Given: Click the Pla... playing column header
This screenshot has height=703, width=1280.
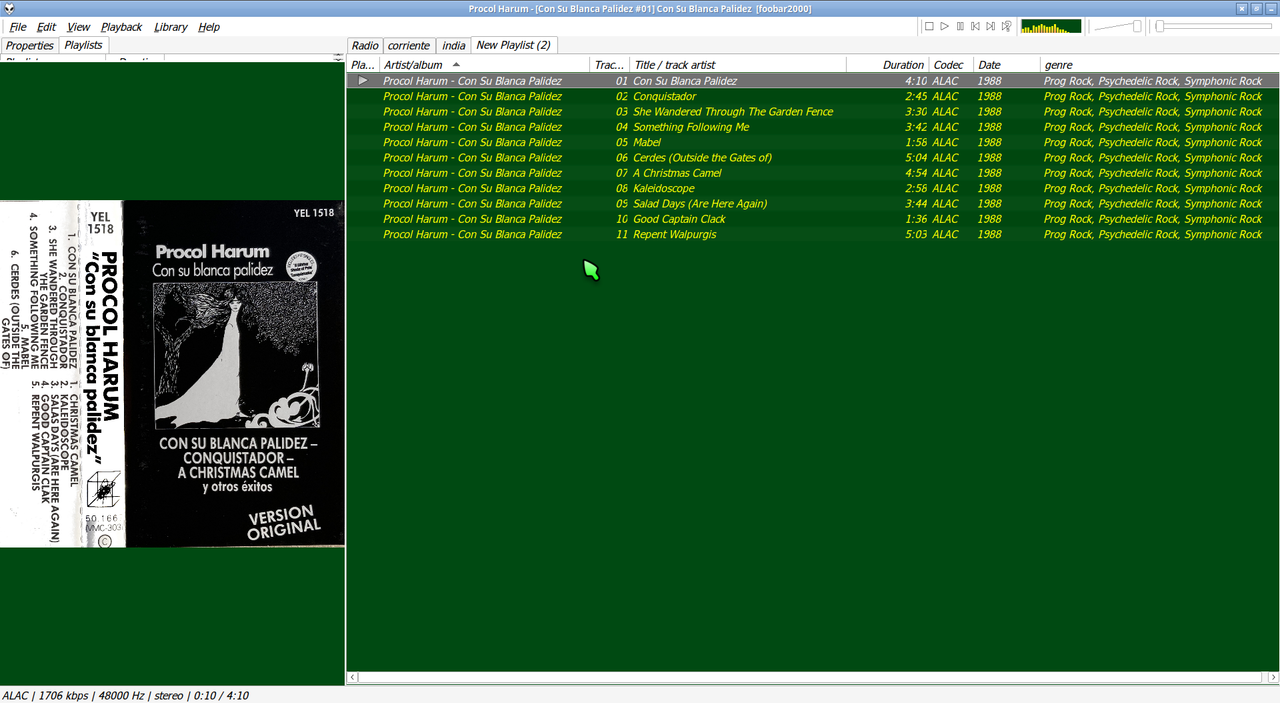Looking at the screenshot, I should [363, 65].
